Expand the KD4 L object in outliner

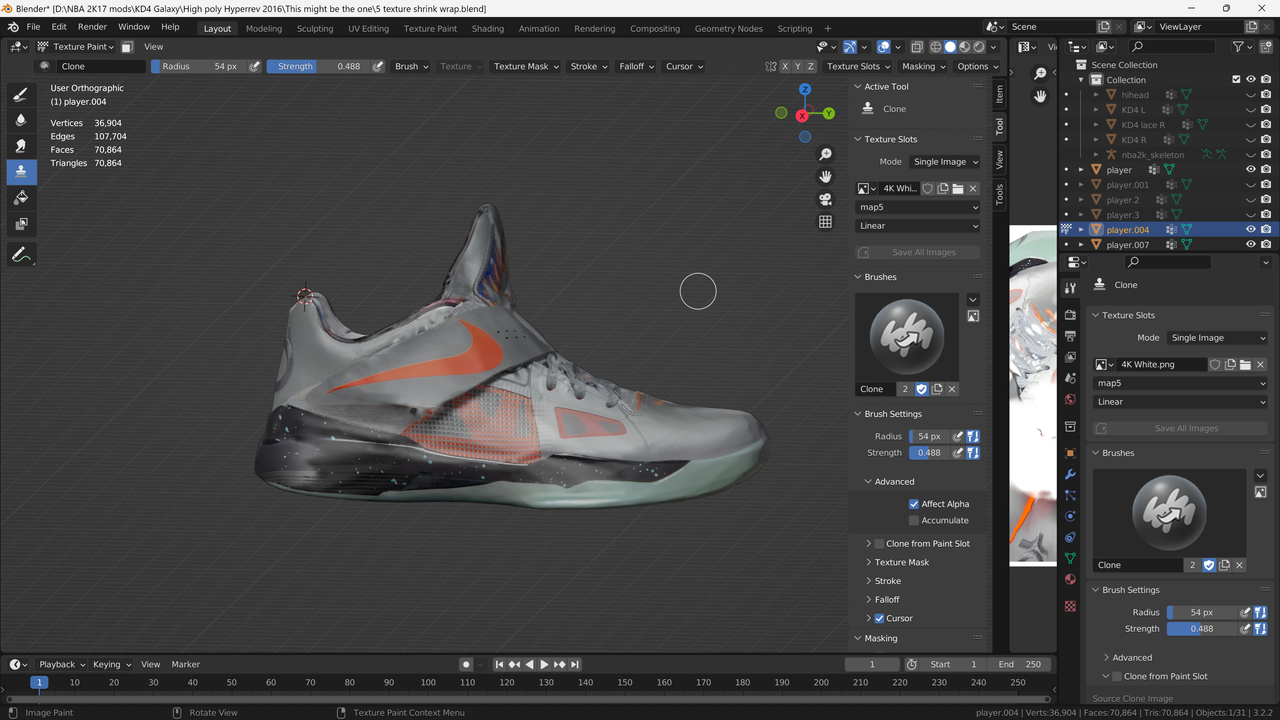pyautogui.click(x=1096, y=110)
